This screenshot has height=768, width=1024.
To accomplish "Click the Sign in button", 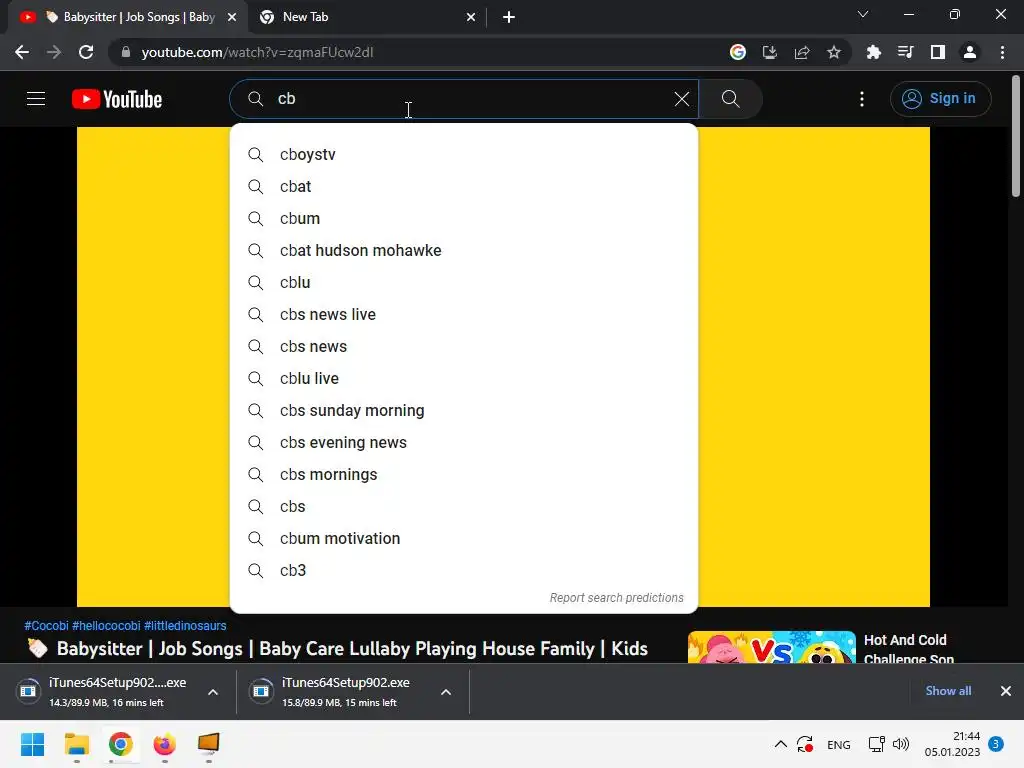I will pos(940,99).
